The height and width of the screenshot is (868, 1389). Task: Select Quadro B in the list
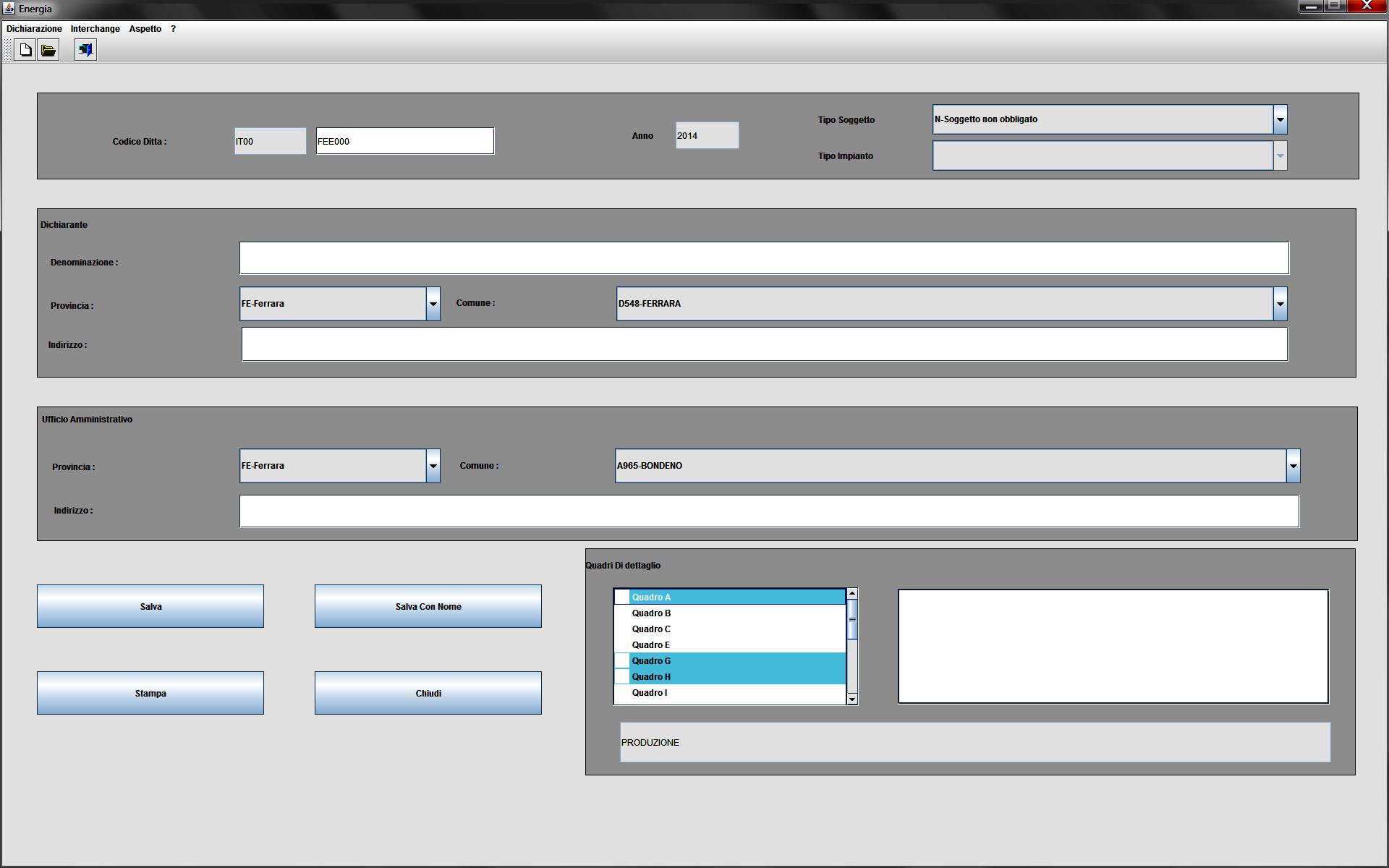(x=730, y=613)
